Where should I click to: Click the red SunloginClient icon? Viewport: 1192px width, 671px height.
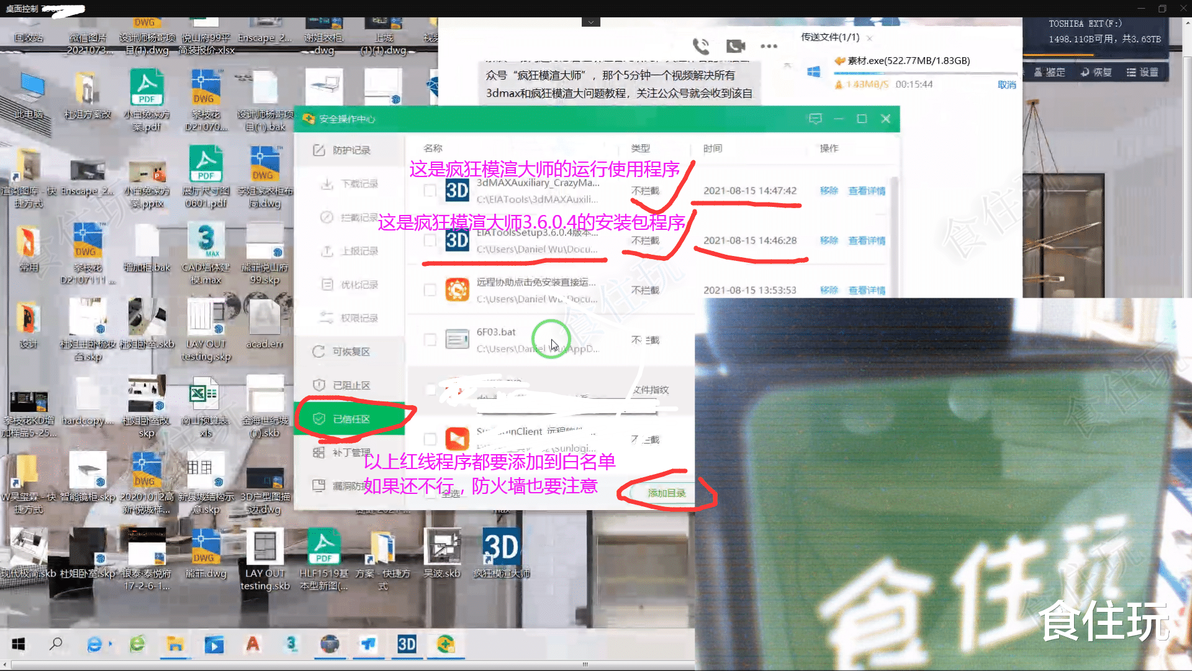coord(457,438)
